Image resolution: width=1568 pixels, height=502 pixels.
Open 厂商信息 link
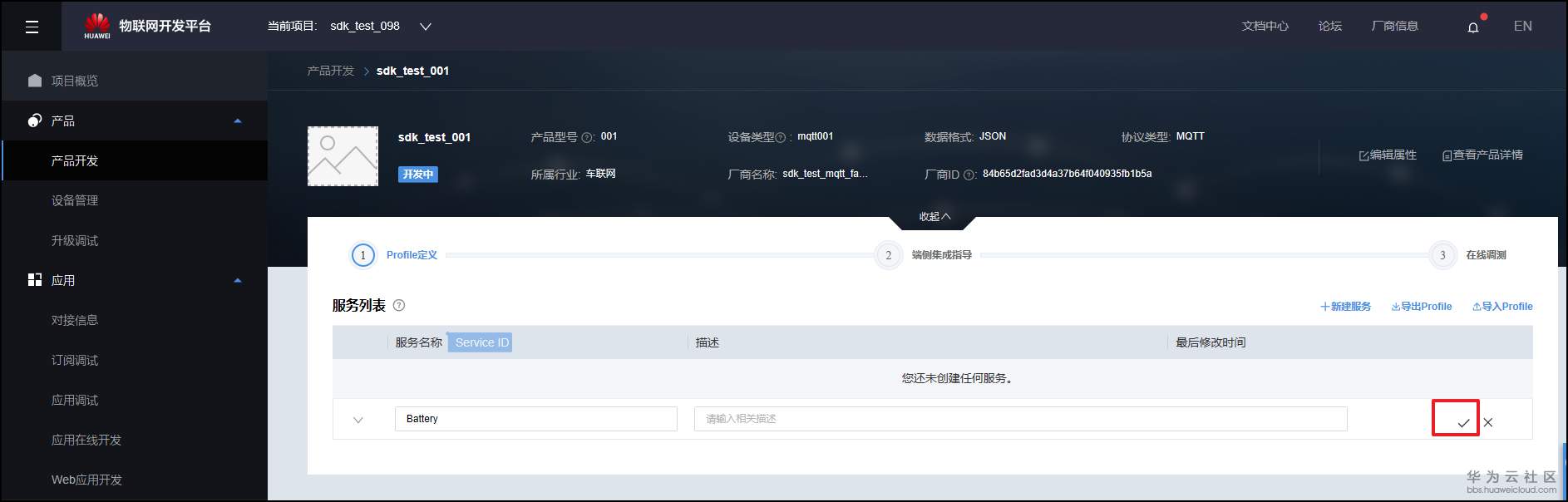point(1394,26)
